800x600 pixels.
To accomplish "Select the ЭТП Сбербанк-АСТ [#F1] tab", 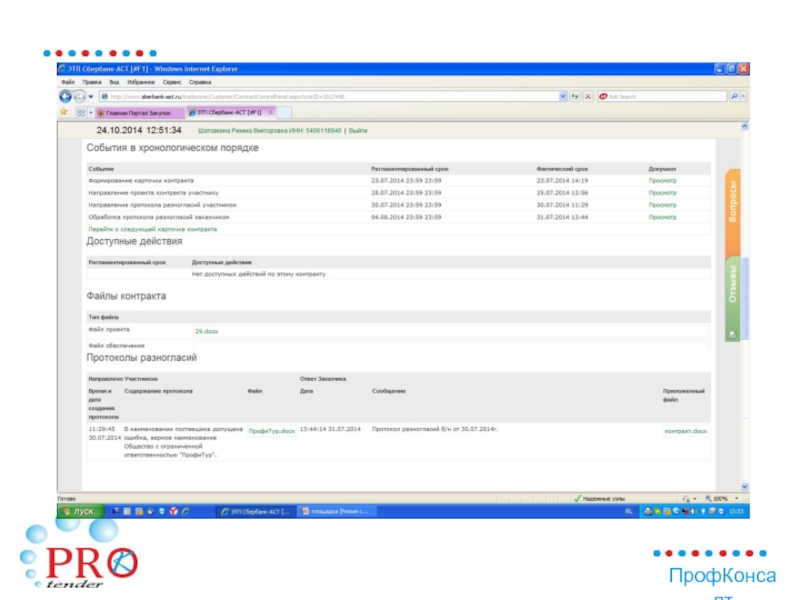I will tap(227, 112).
